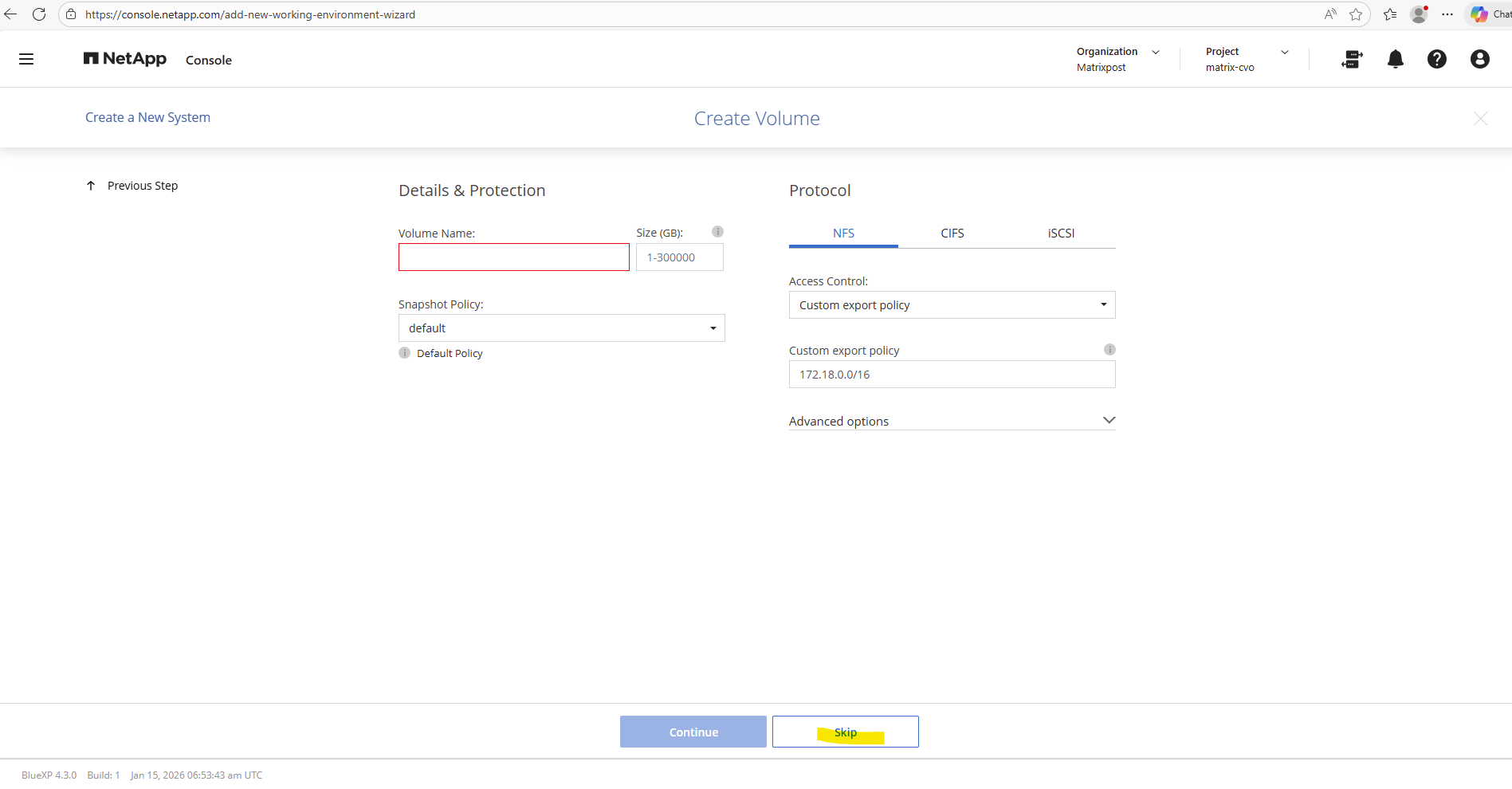Switch to the CIFS protocol tab
Screen dimensions: 1512x789
click(952, 234)
